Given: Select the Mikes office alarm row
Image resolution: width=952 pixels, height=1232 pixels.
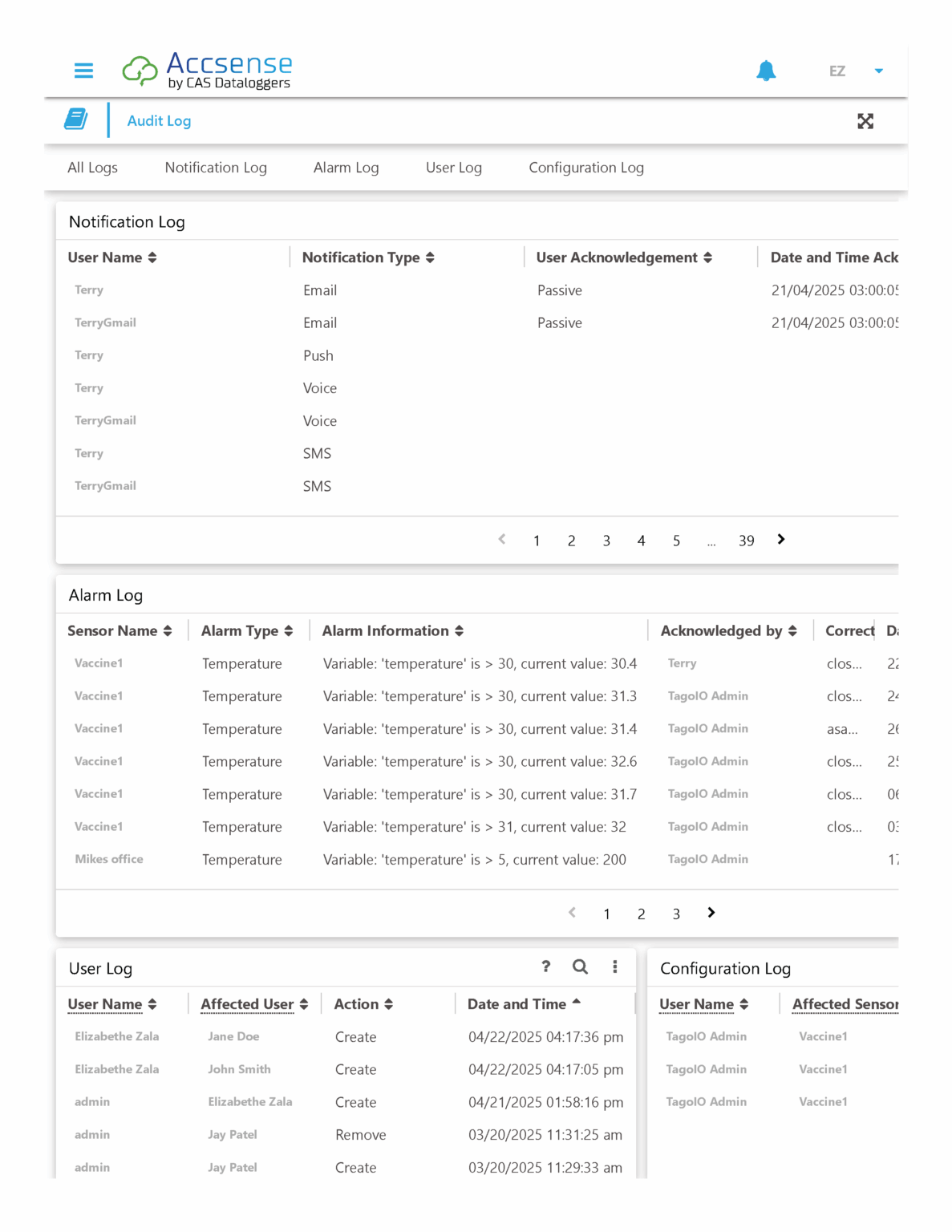Looking at the screenshot, I should pyautogui.click(x=477, y=859).
